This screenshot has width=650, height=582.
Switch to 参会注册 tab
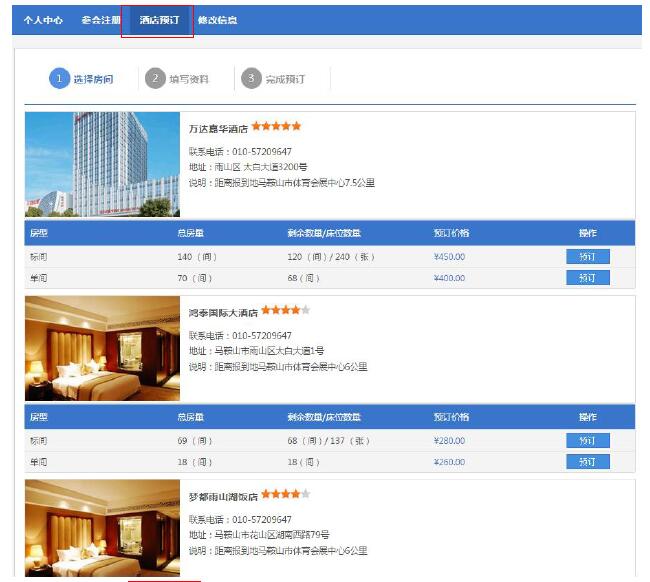coord(101,20)
